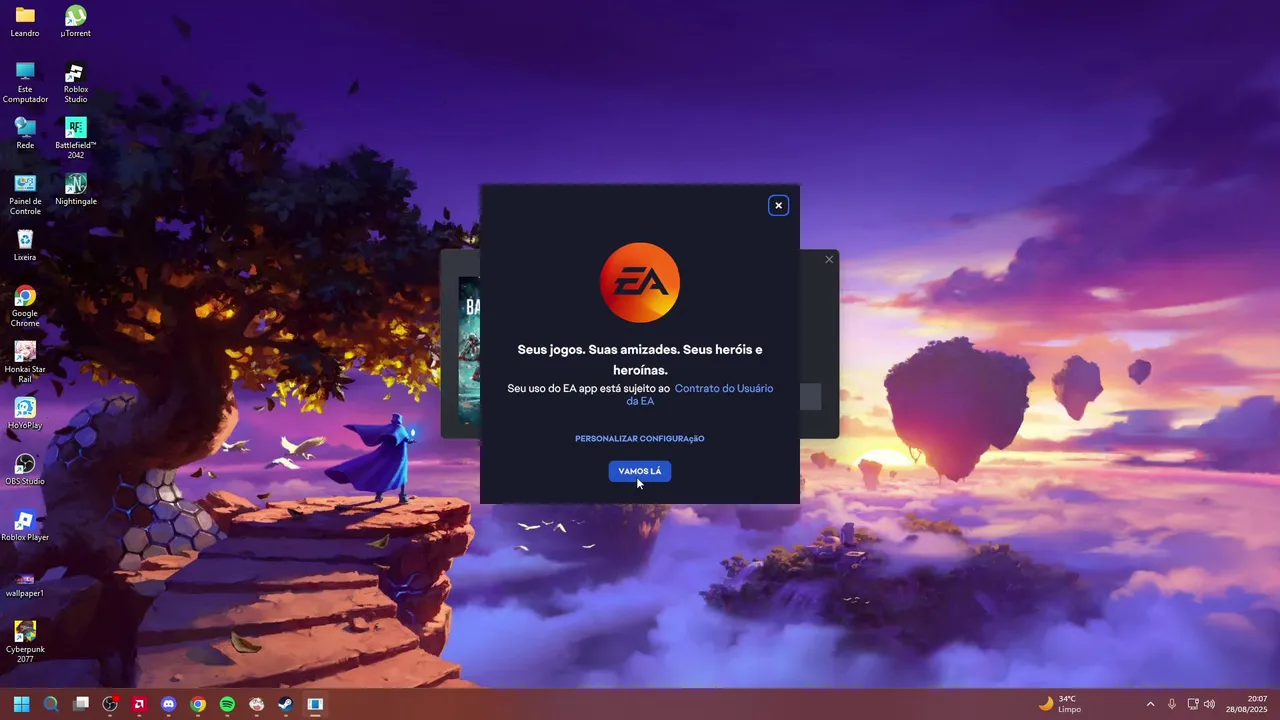Image resolution: width=1280 pixels, height=720 pixels.
Task: Open Spotify from the taskbar
Action: pos(227,704)
